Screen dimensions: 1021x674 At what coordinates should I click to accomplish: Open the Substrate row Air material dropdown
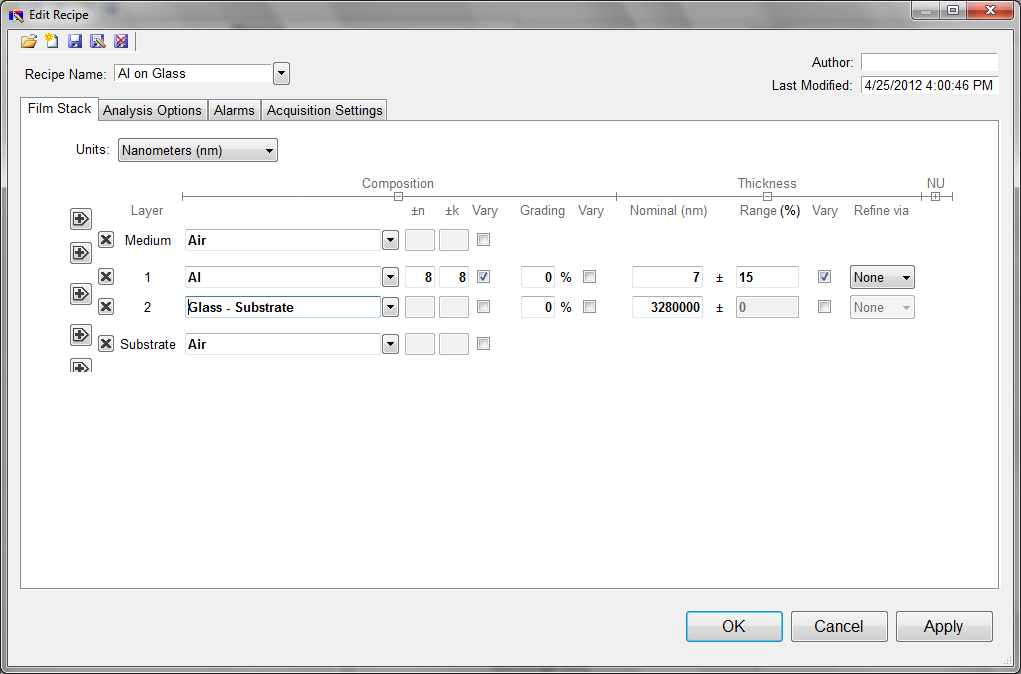tap(390, 344)
